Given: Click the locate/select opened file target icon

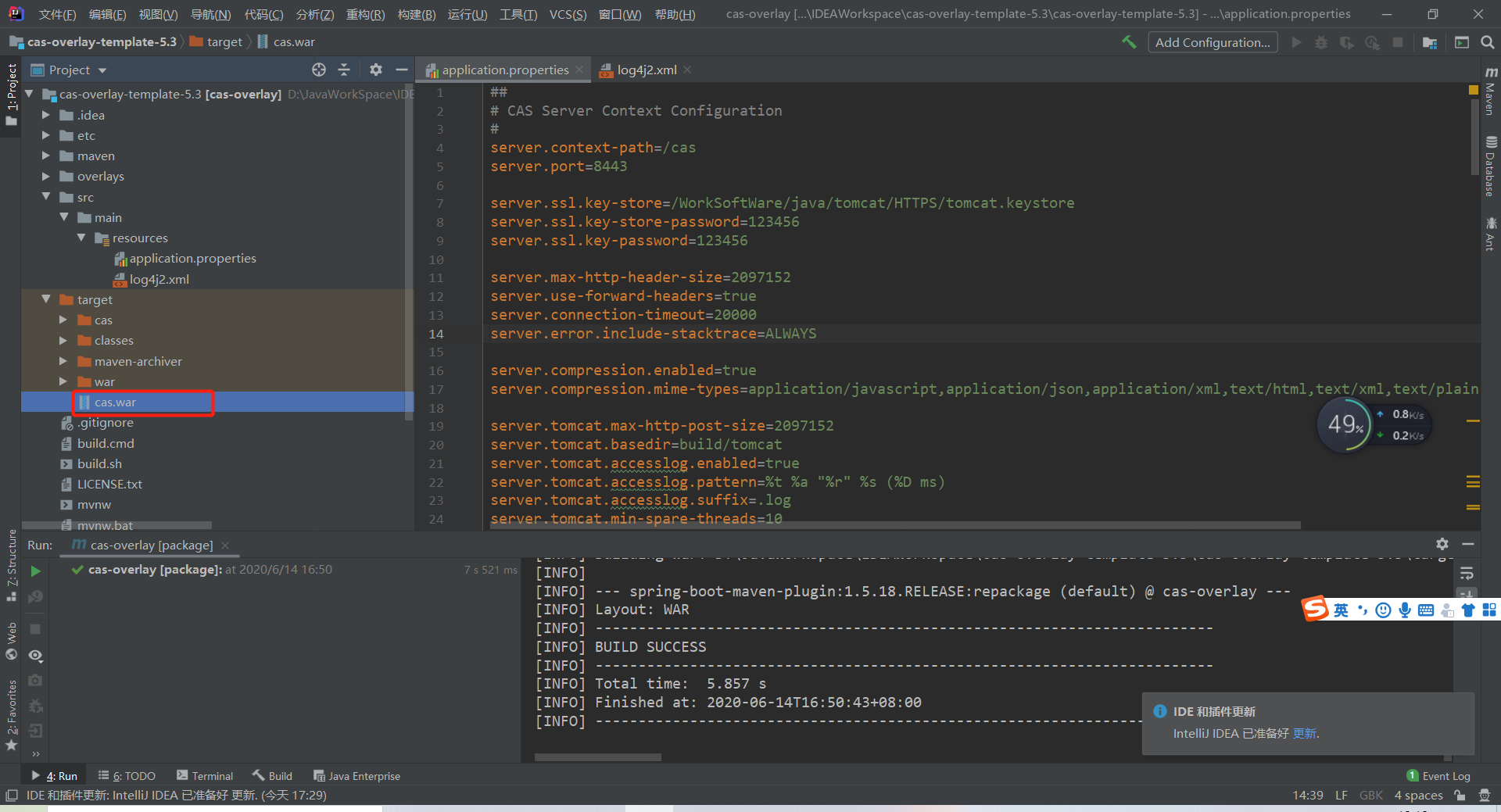Looking at the screenshot, I should 319,70.
